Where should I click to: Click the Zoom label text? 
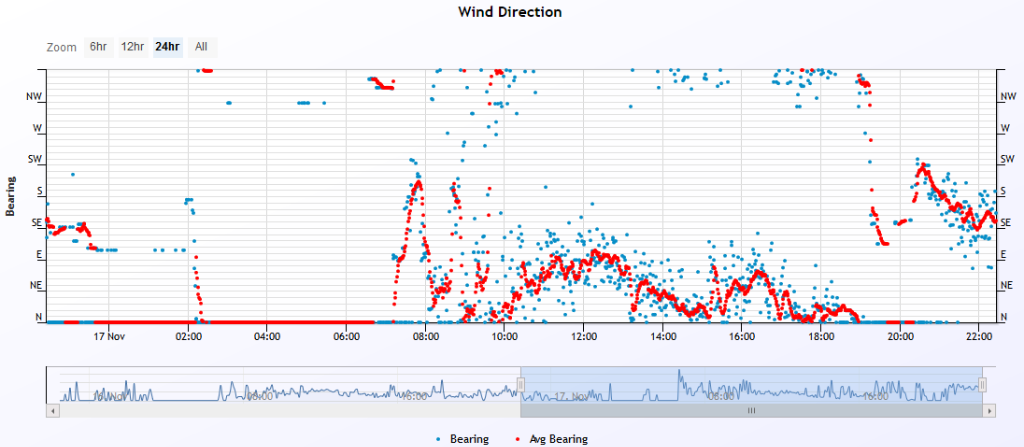click(x=61, y=47)
